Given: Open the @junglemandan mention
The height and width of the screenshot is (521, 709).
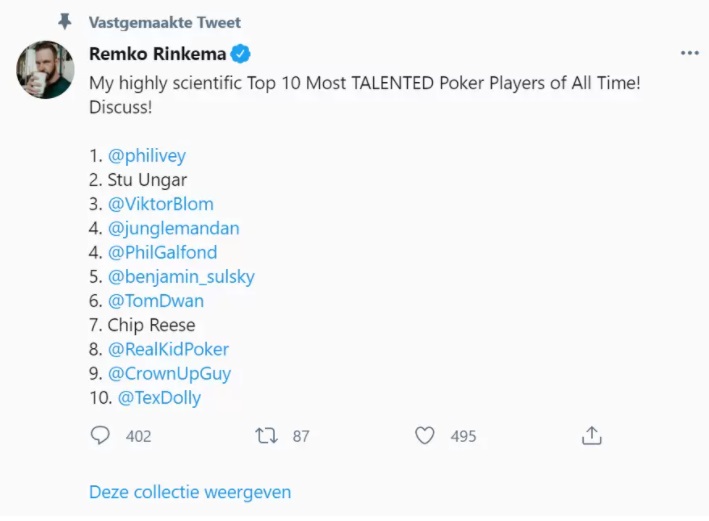Looking at the screenshot, I should pos(173,228).
